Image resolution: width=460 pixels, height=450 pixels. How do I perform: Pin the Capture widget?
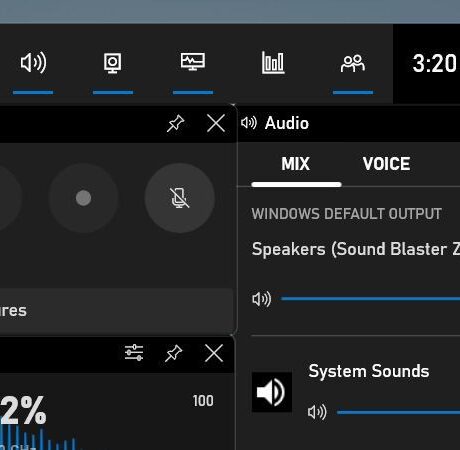[175, 124]
